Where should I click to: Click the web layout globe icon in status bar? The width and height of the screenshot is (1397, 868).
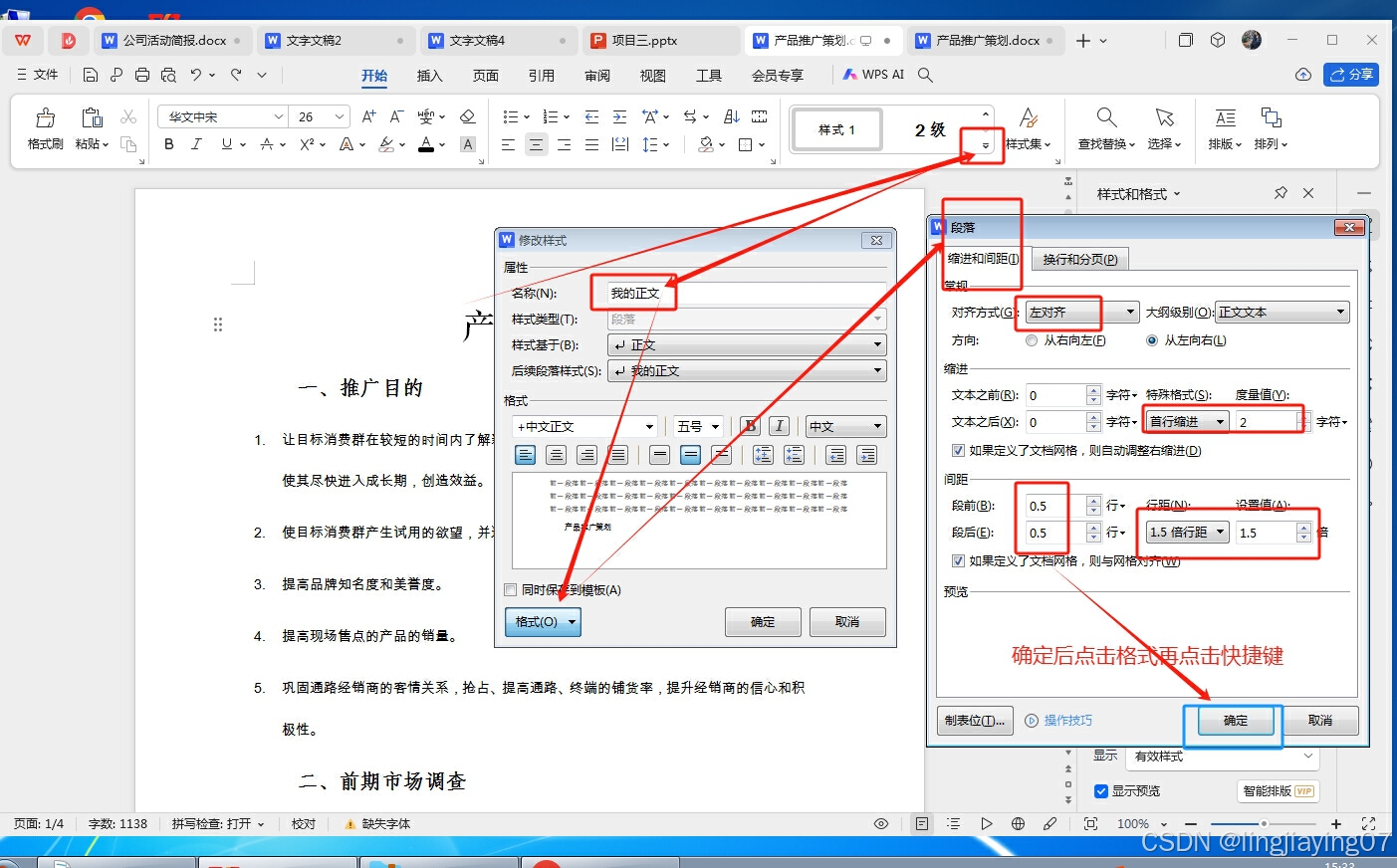(x=1018, y=823)
